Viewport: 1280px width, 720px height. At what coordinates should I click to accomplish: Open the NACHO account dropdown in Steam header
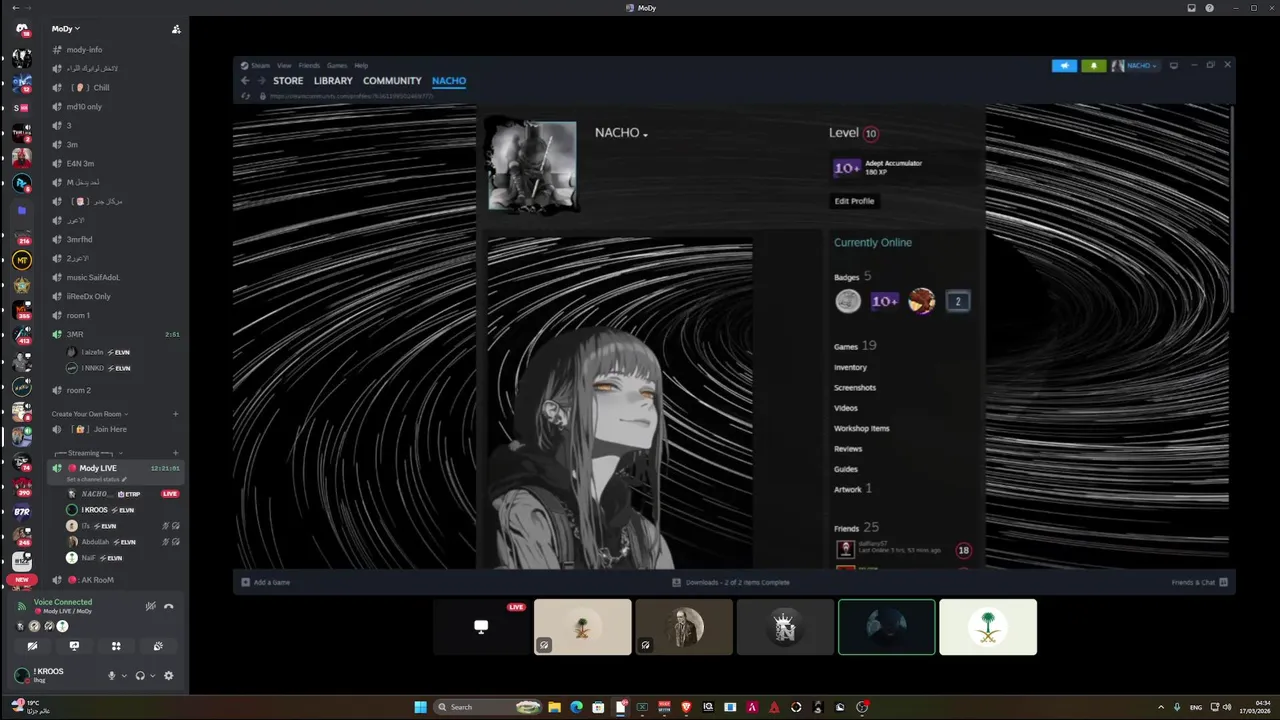tap(1136, 66)
